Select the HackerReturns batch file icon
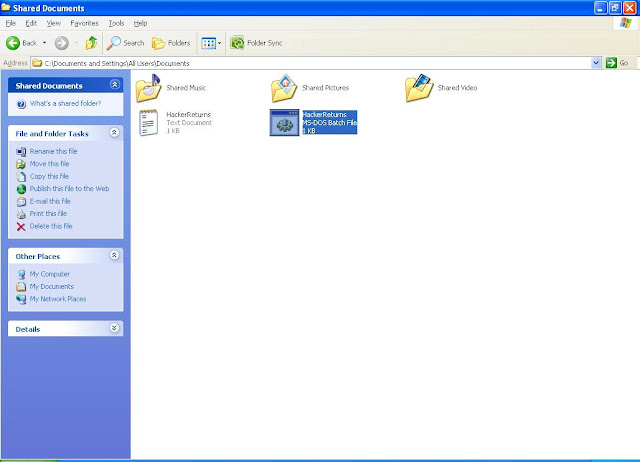The height and width of the screenshot is (462, 640). click(x=284, y=122)
